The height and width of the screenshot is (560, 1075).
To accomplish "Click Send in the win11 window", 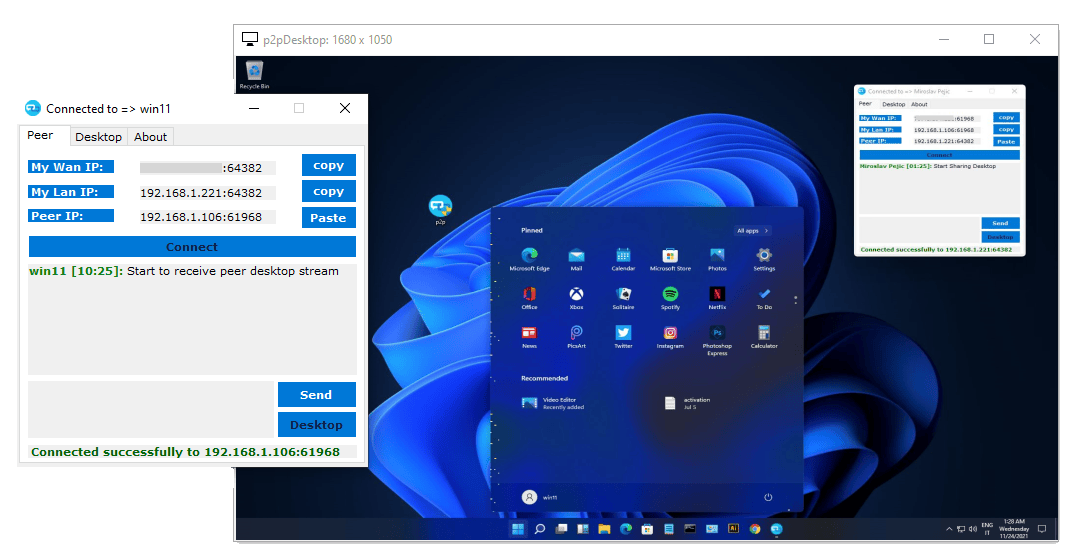I will 316,395.
